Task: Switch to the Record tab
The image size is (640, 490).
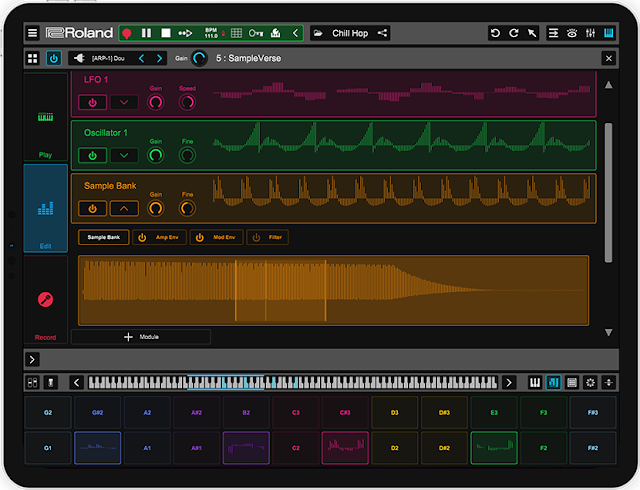Action: tap(45, 300)
